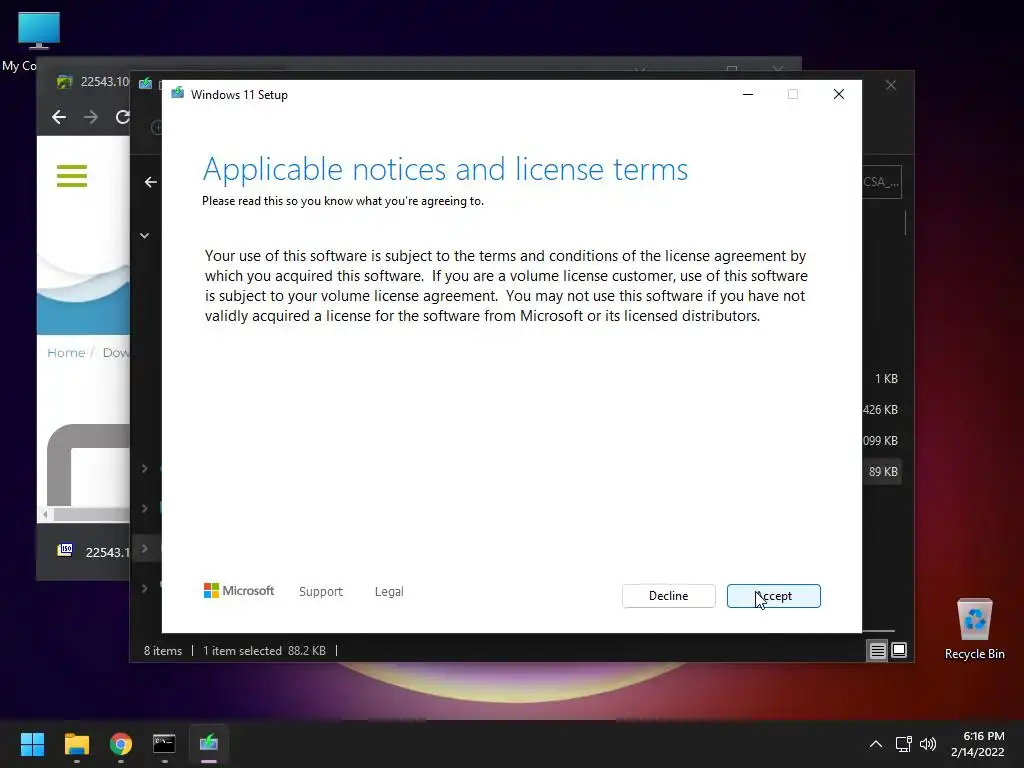1024x768 pixels.
Task: Select the 89 KB file row in Explorer
Action: point(882,471)
